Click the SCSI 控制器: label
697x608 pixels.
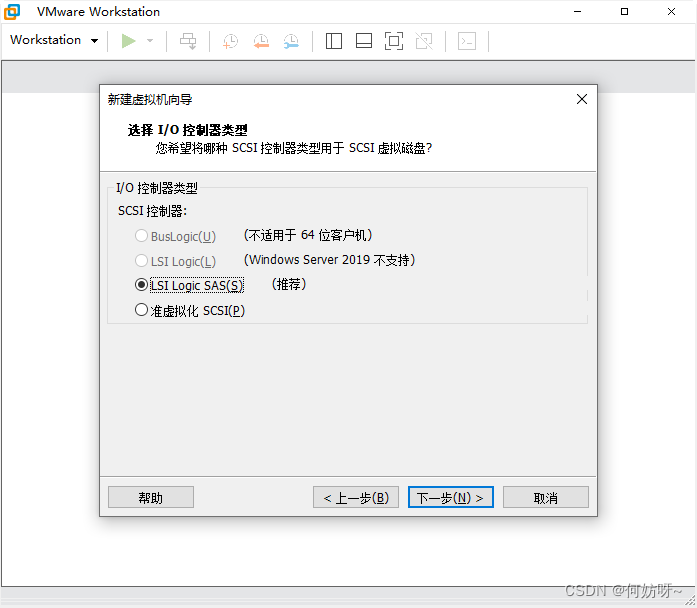[152, 211]
